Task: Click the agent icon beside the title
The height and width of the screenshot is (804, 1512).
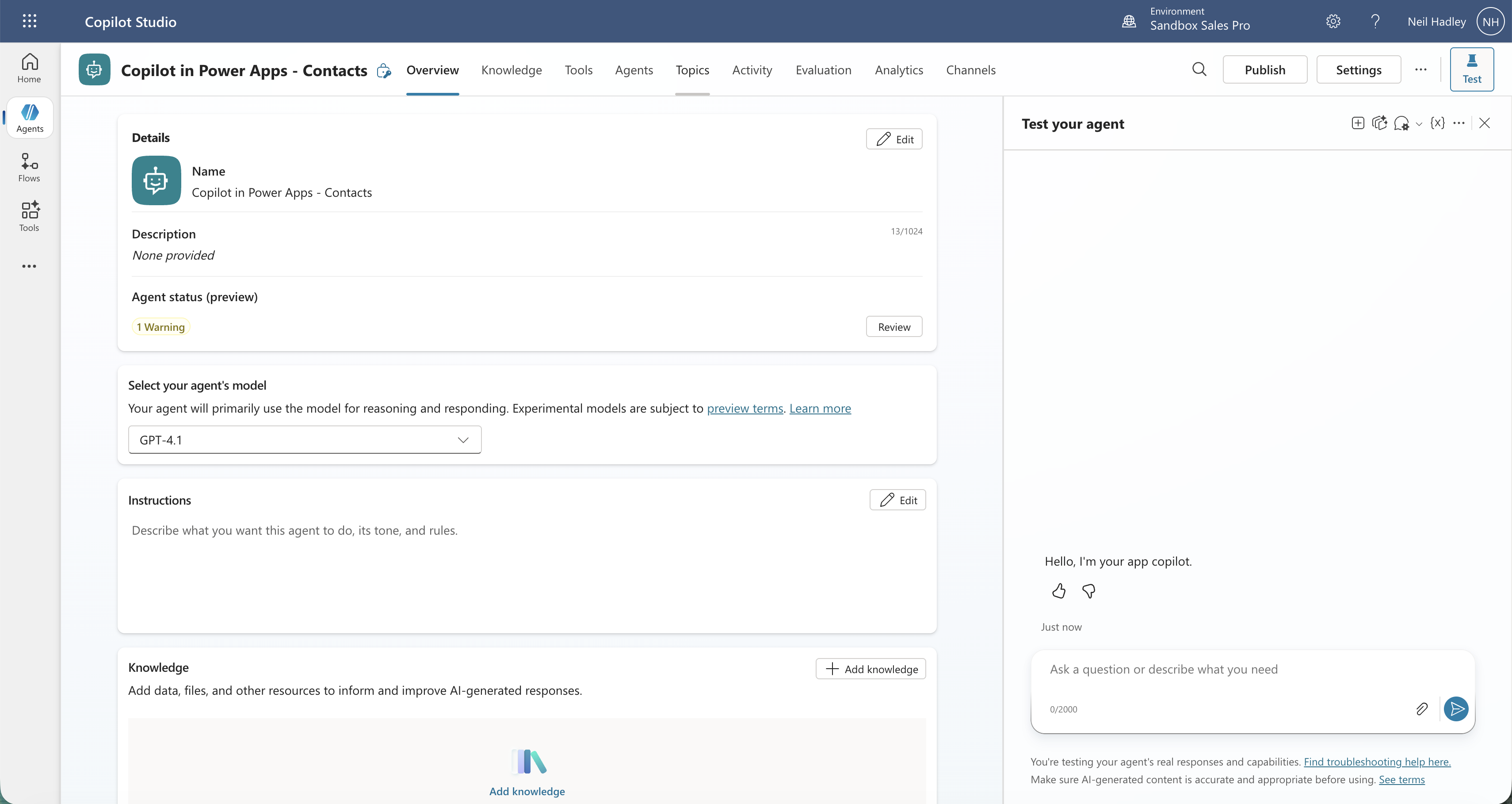Action: [95, 70]
